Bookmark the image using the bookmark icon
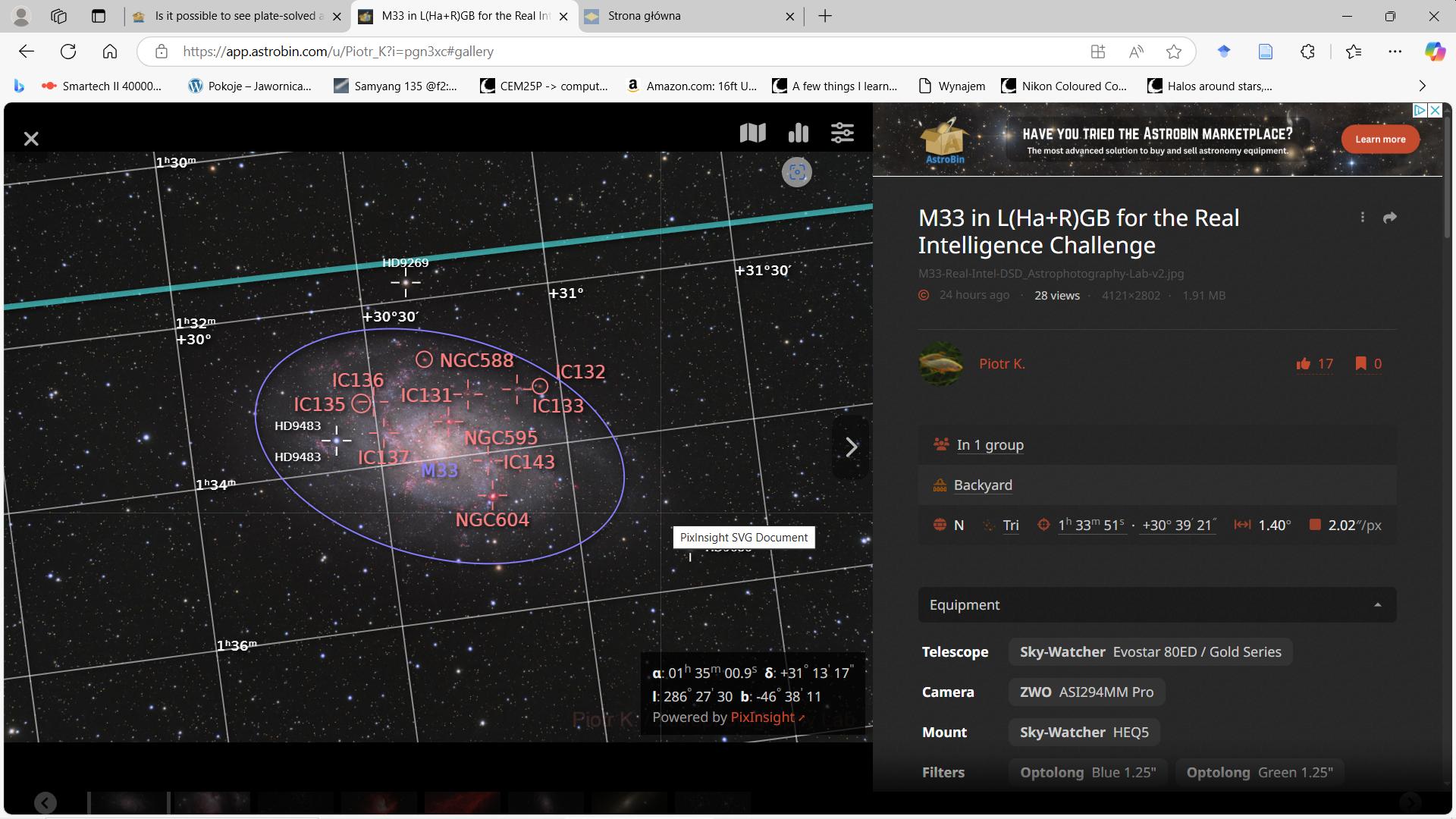This screenshot has width=1456, height=819. [x=1361, y=364]
